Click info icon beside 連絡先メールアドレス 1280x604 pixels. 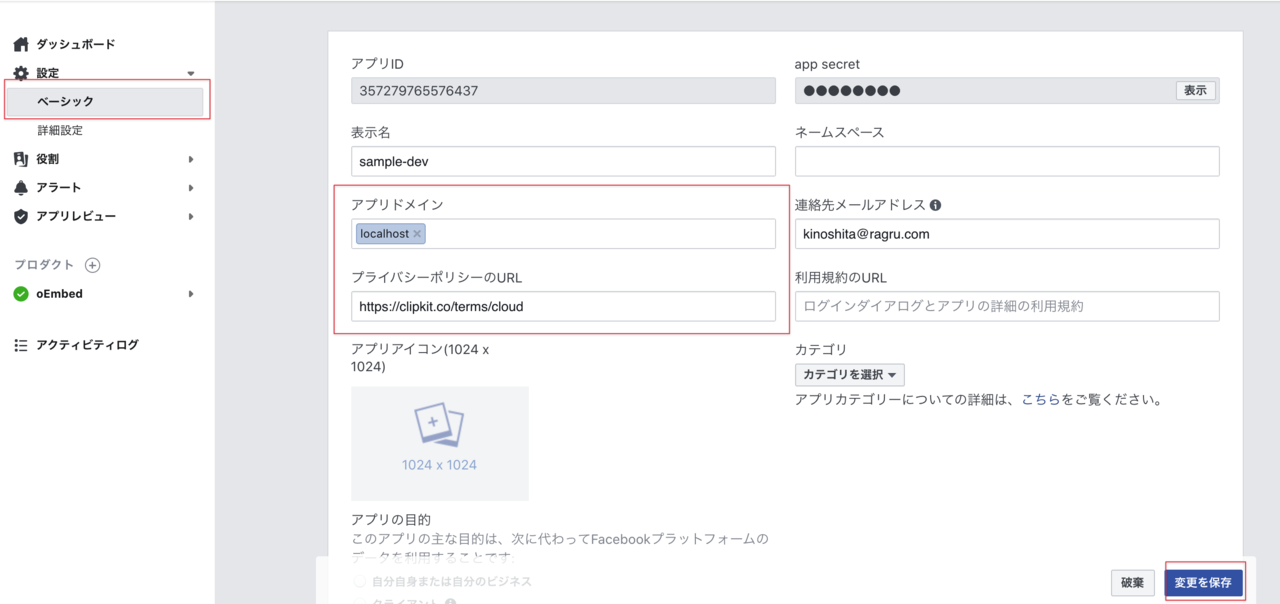tap(935, 205)
